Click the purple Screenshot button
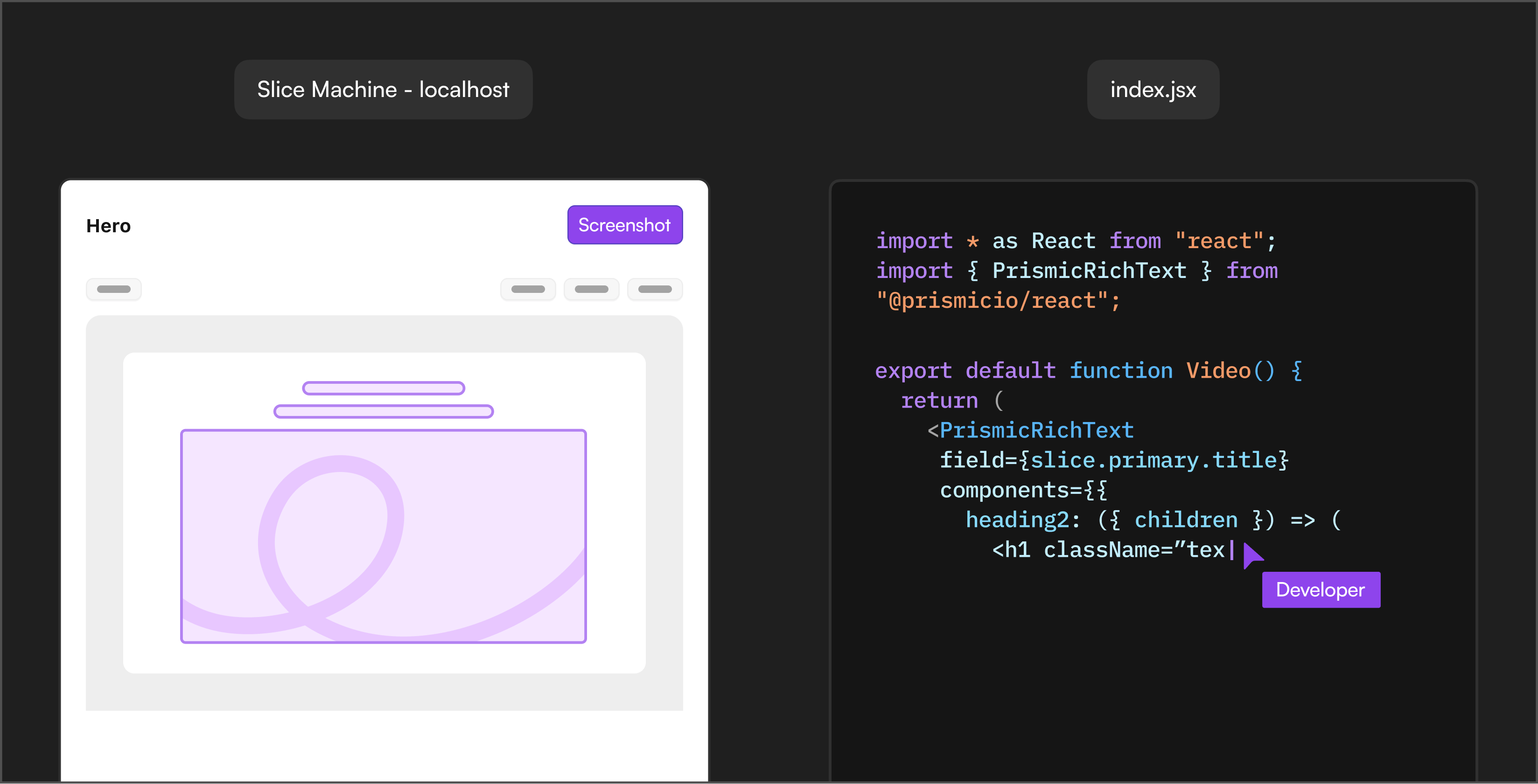Image resolution: width=1538 pixels, height=784 pixels. click(x=624, y=225)
